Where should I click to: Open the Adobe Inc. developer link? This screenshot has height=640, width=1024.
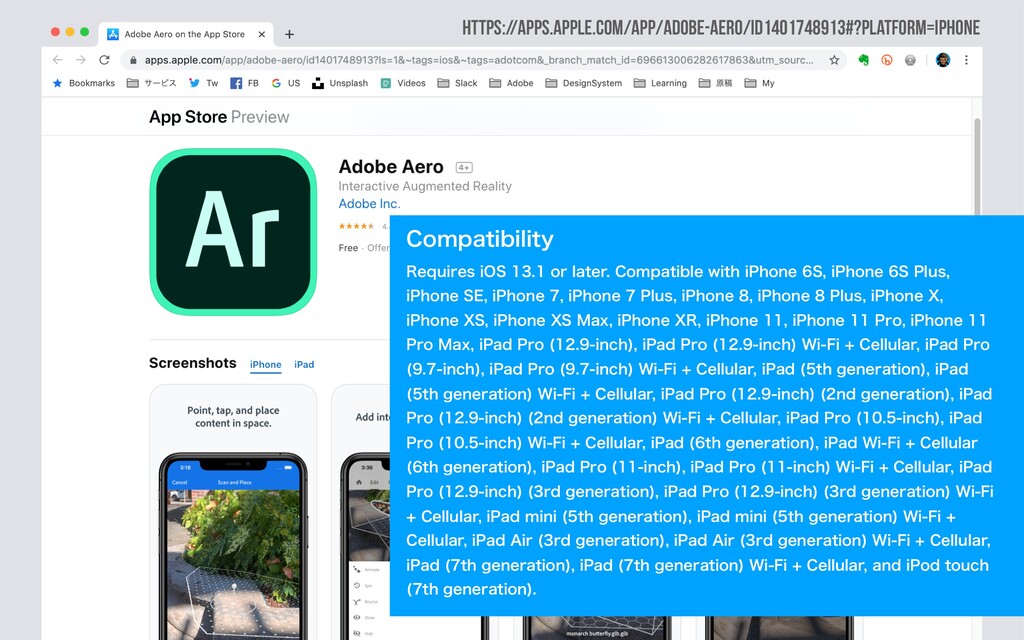point(369,204)
